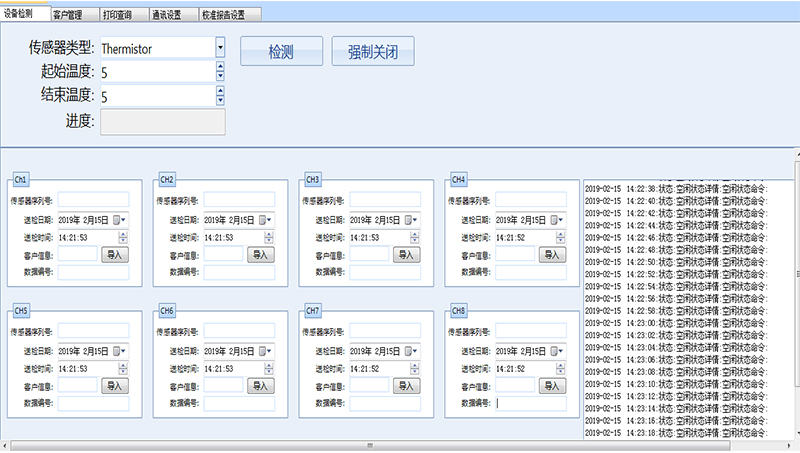800x453 pixels.
Task: Click the 导入 button in CH8
Action: pyautogui.click(x=553, y=386)
